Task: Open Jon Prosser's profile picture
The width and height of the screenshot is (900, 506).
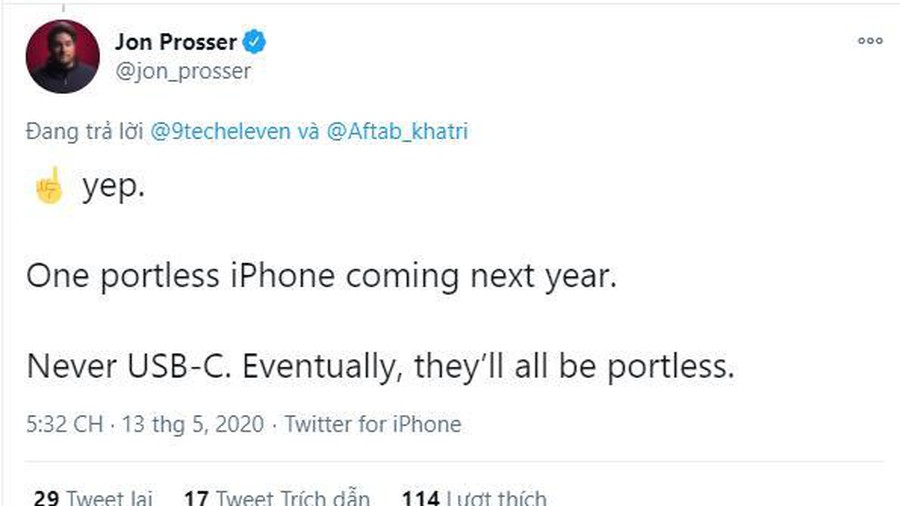Action: coord(62,56)
